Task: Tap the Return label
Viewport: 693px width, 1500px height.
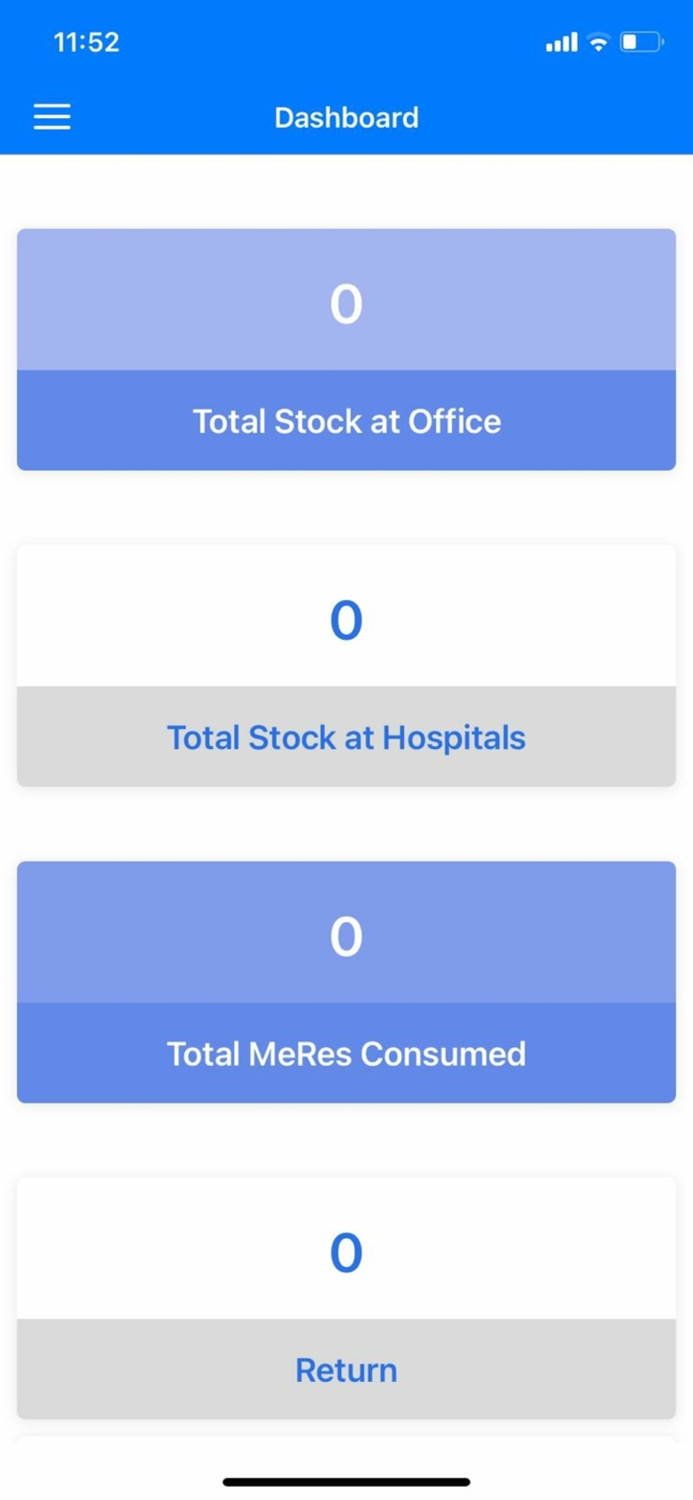Action: [346, 1369]
